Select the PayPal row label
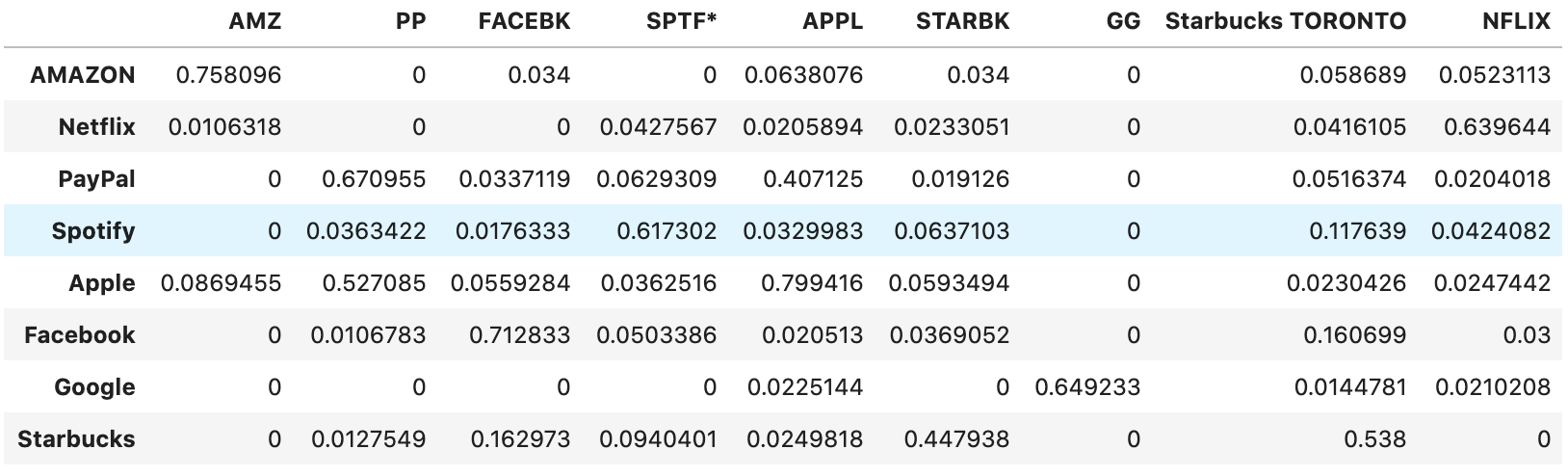This screenshot has width=1568, height=476. pyautogui.click(x=96, y=179)
